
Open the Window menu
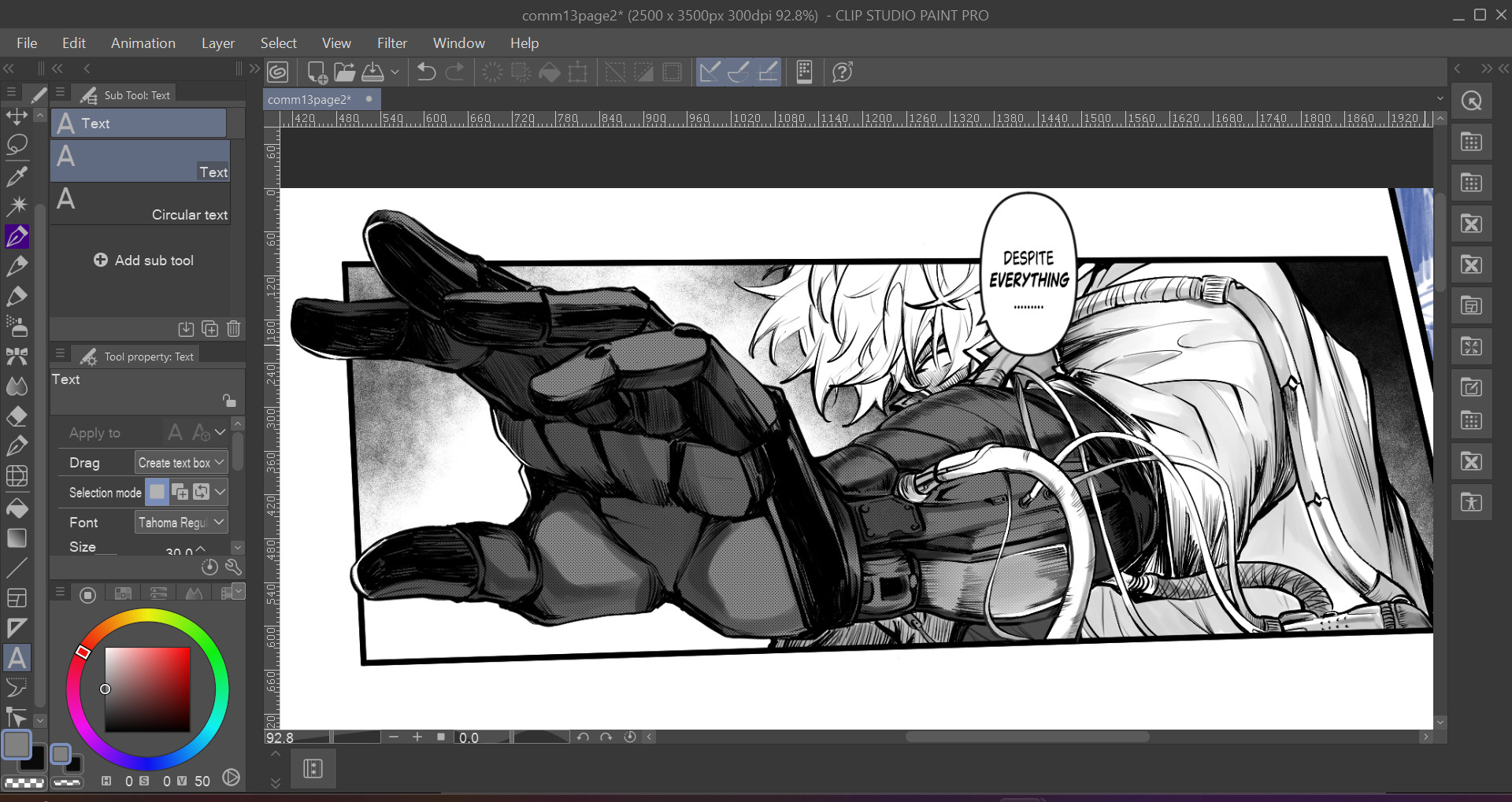(459, 43)
